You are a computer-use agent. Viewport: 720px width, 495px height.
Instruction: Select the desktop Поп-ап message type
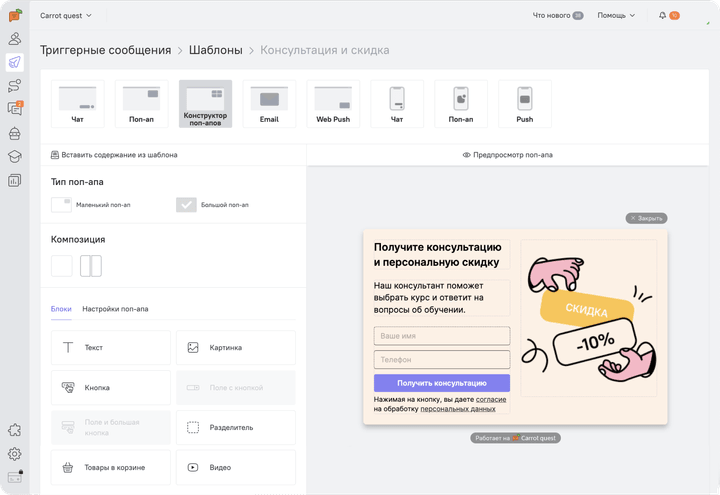pyautogui.click(x=141, y=104)
